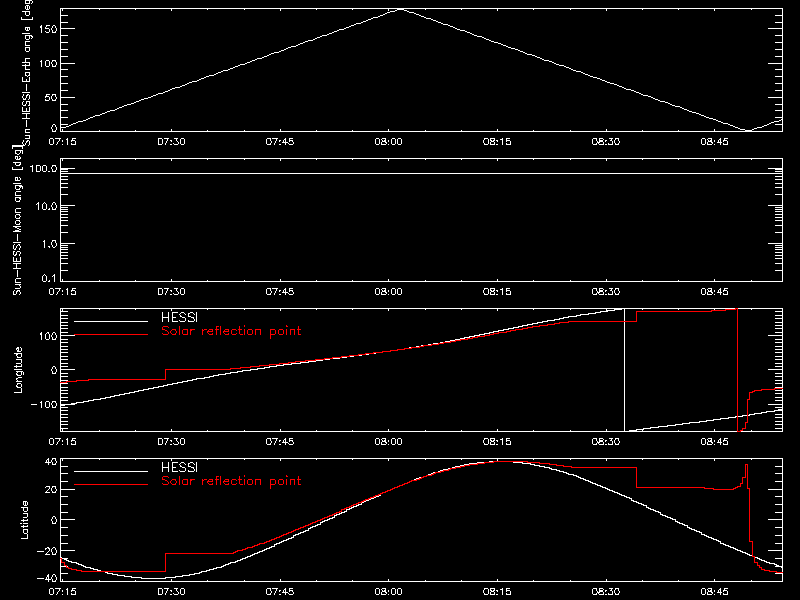
Task: Click Solar reflection point legend text in Latitude plot
Action: [x=231, y=481]
